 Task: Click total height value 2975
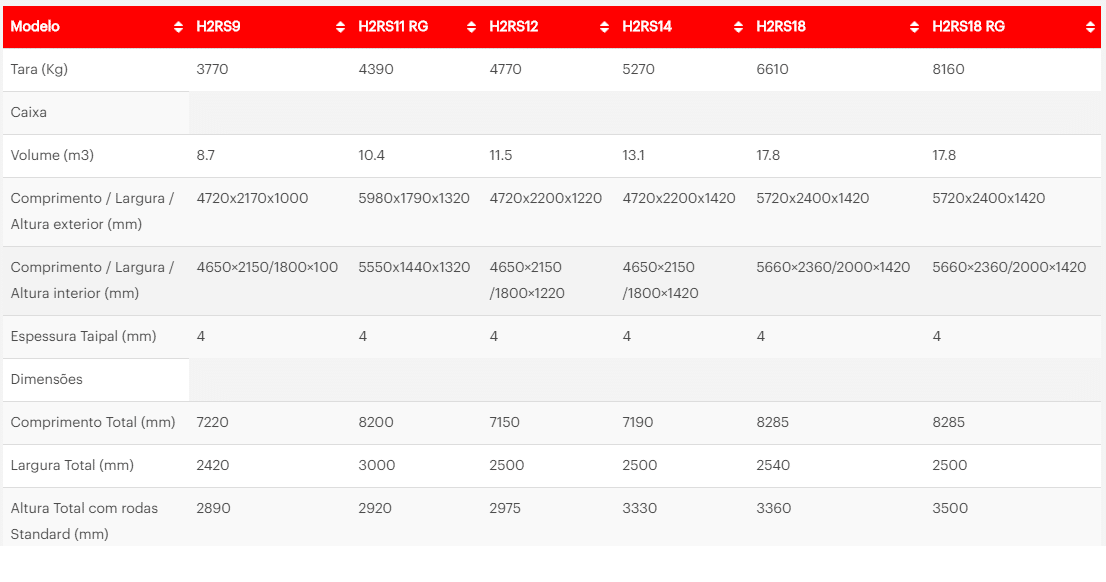pyautogui.click(x=505, y=509)
